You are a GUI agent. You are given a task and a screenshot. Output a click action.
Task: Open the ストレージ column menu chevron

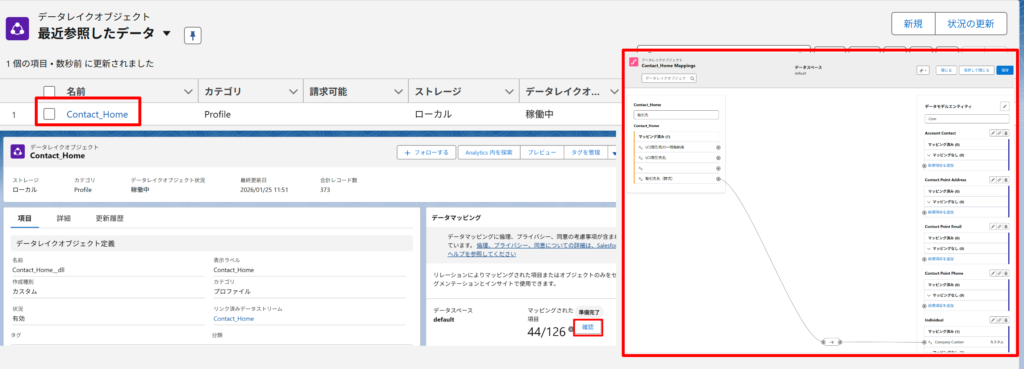509,92
